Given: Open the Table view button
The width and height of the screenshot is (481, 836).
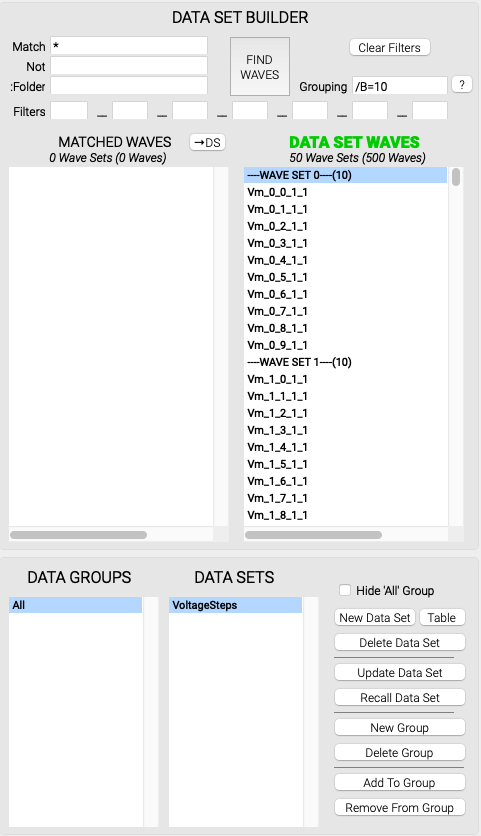Looking at the screenshot, I should pyautogui.click(x=442, y=617).
